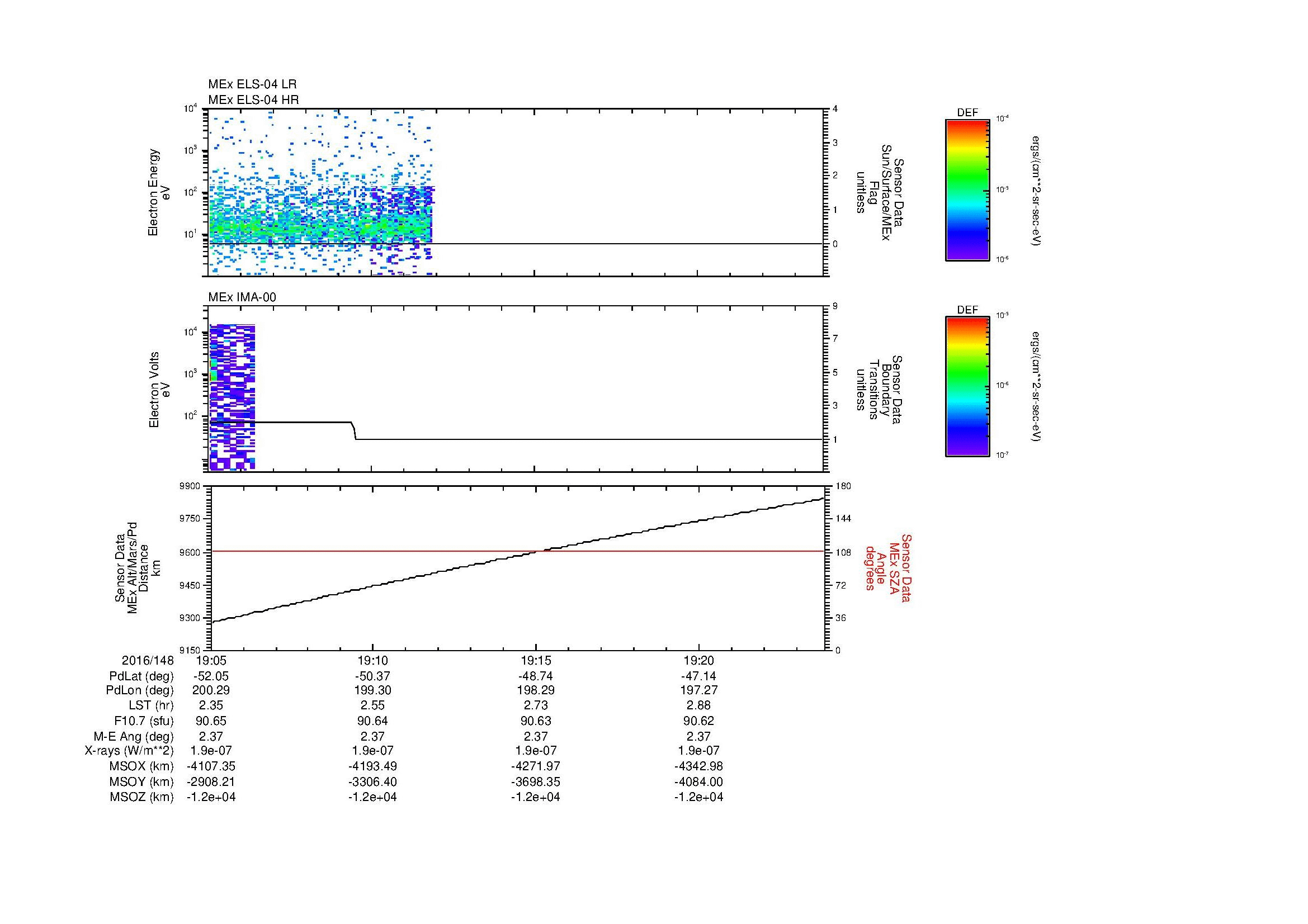This screenshot has height=924, width=1308.
Task: Click the SZA axis tick 180
Action: point(843,486)
